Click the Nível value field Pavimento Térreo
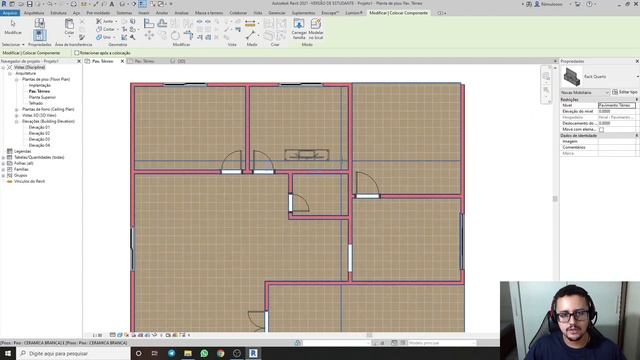640x360 pixels. pyautogui.click(x=617, y=105)
